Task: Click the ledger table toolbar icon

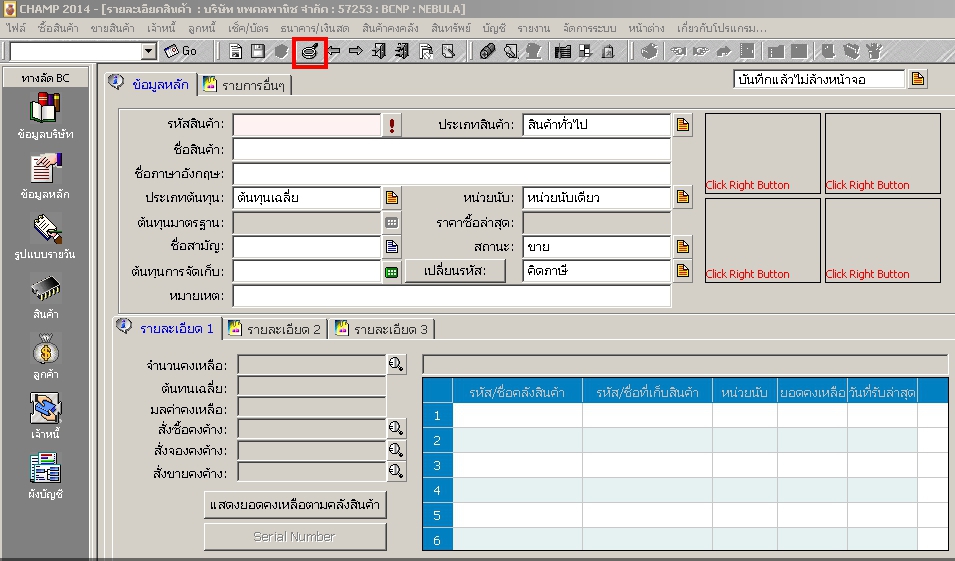Action: [x=563, y=52]
